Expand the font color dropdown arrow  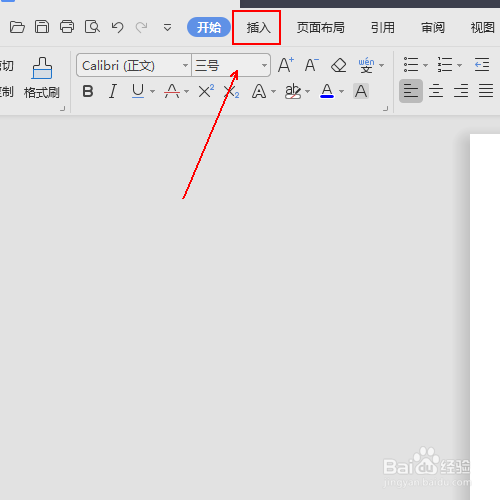341,91
